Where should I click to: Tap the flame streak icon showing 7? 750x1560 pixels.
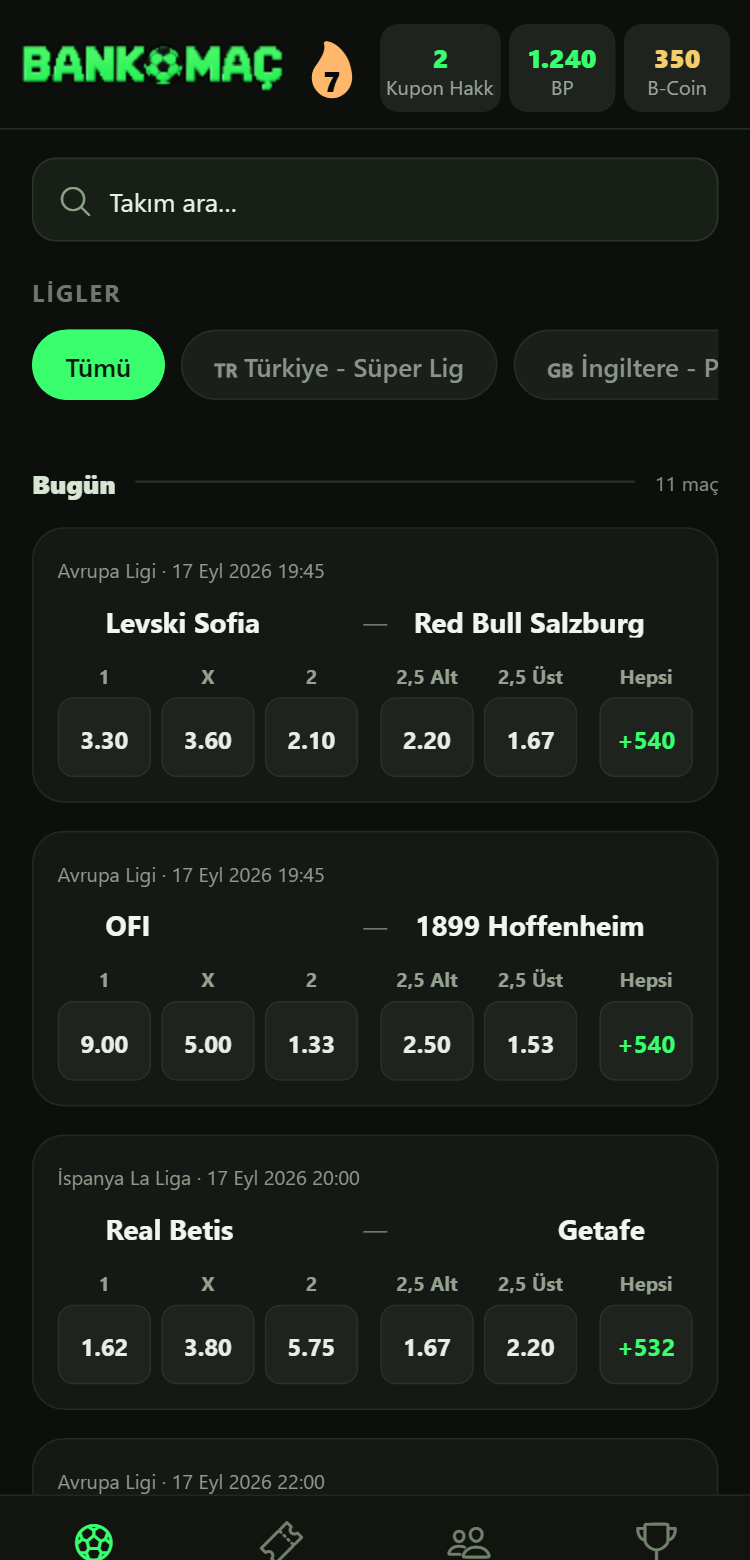(332, 69)
